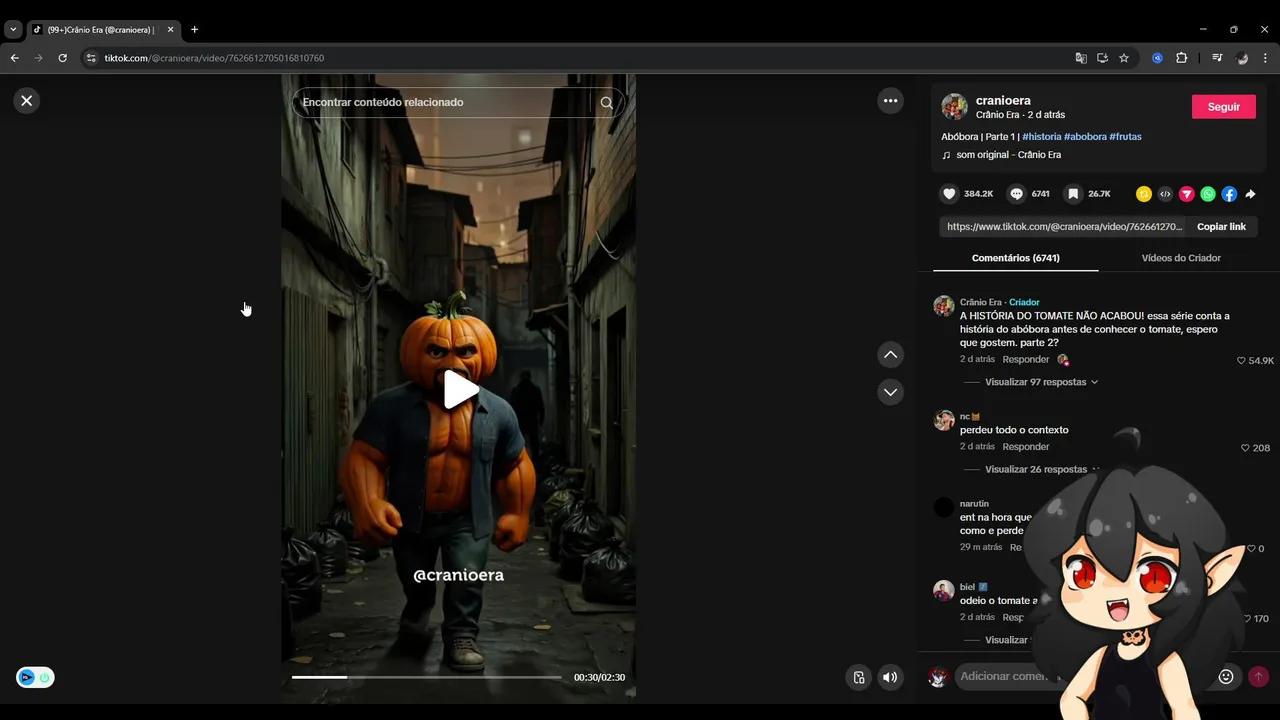Get embed code icon
The width and height of the screenshot is (1280, 720).
click(x=1165, y=194)
